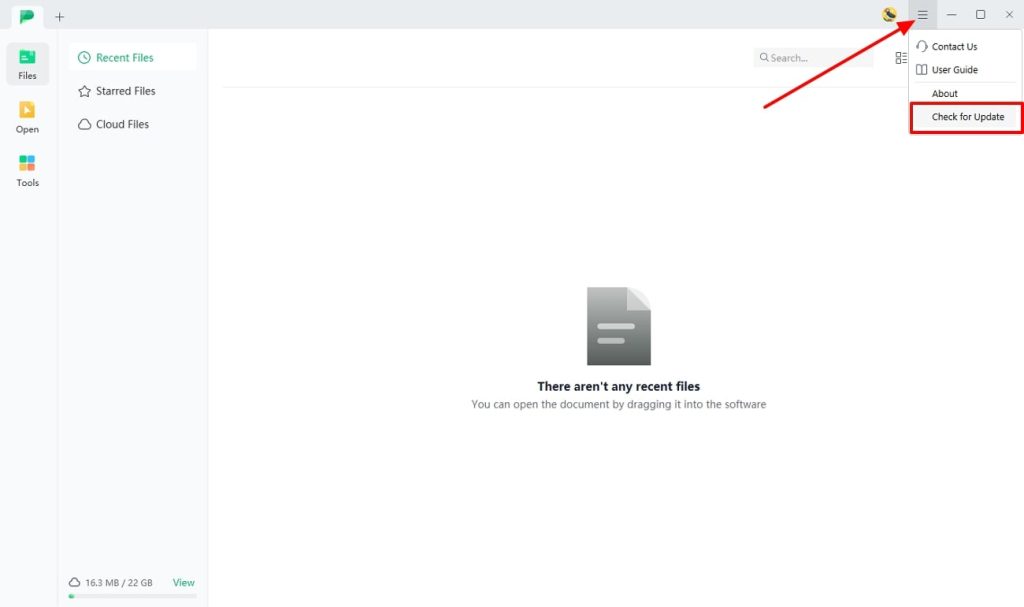The width and height of the screenshot is (1024, 607).
Task: Open the User Guide
Action: click(965, 70)
